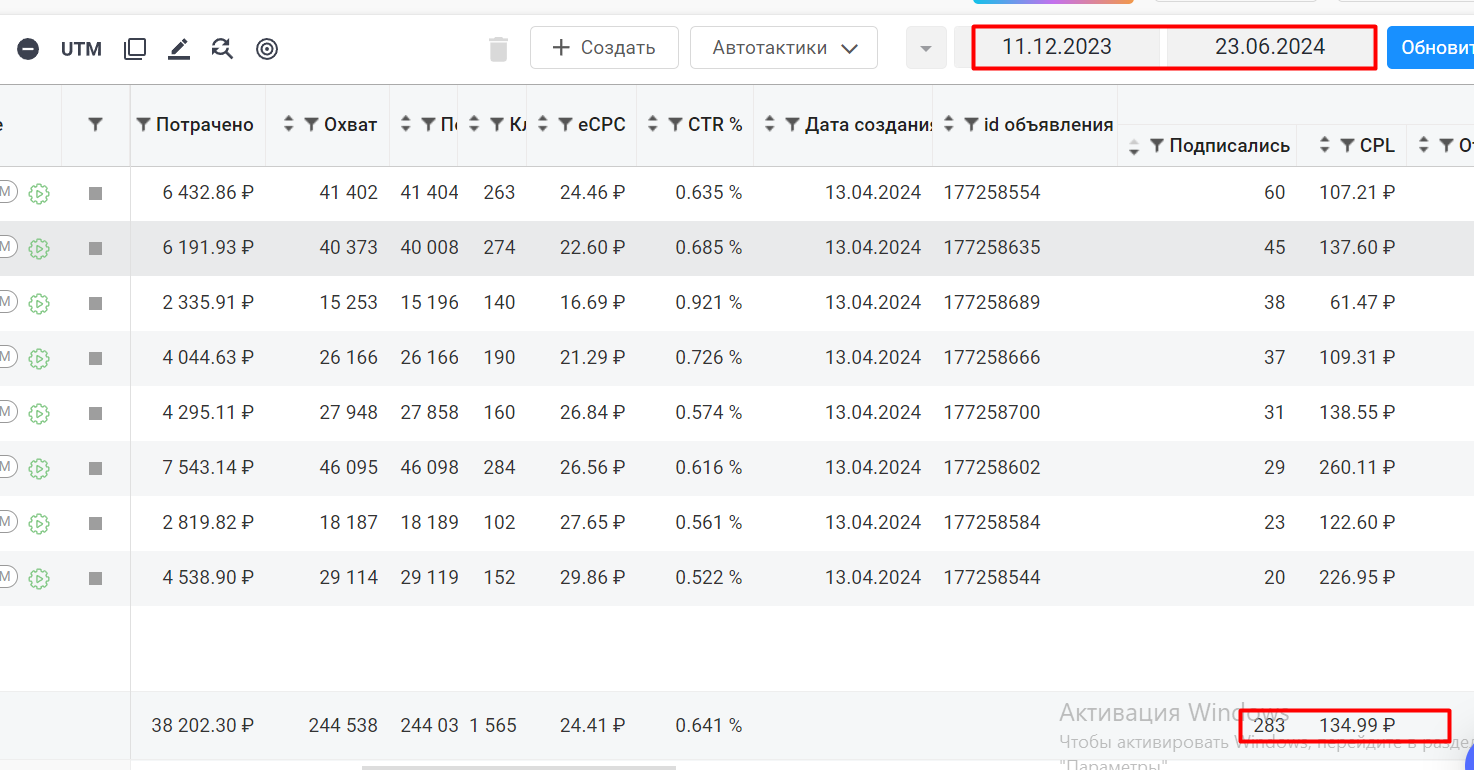The width and height of the screenshot is (1474, 770).
Task: Click ad id 177258666
Action: coord(992,357)
